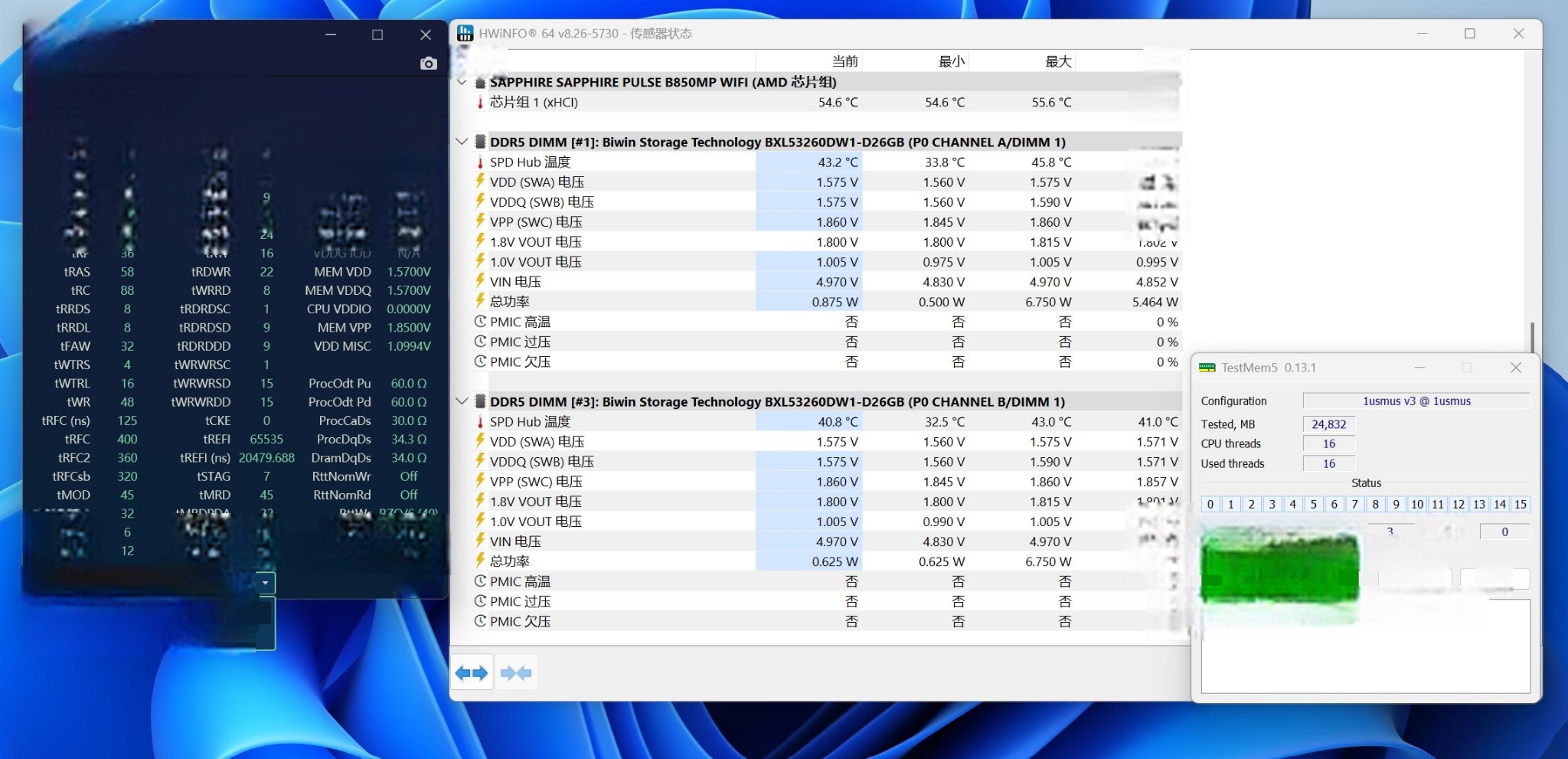Maximize the HWiNFO sensor status window
1568x759 pixels.
tap(1470, 34)
